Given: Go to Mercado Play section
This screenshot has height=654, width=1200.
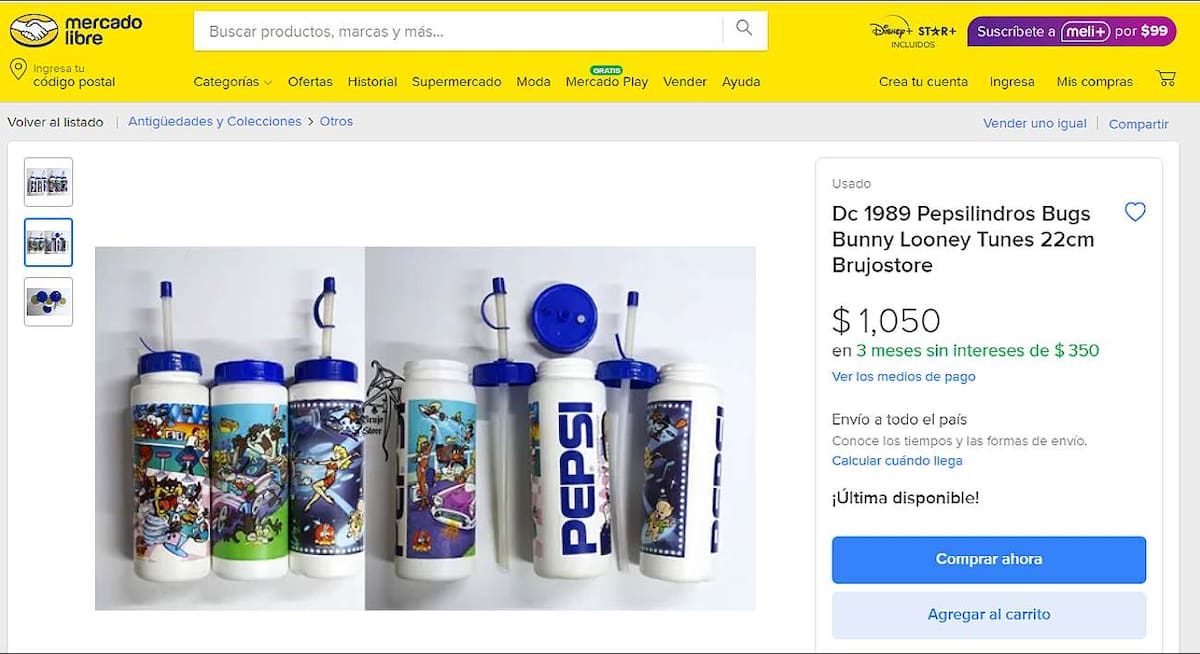Looking at the screenshot, I should [606, 82].
